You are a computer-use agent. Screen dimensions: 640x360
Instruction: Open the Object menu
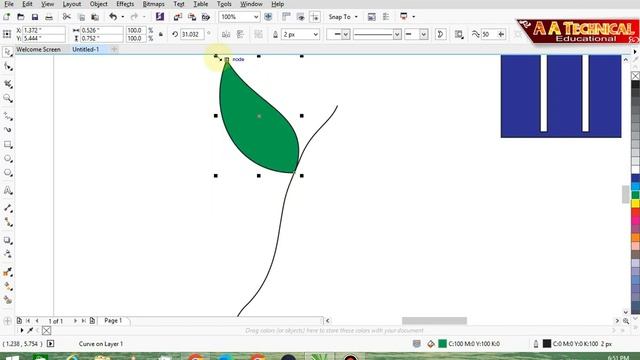(98, 4)
